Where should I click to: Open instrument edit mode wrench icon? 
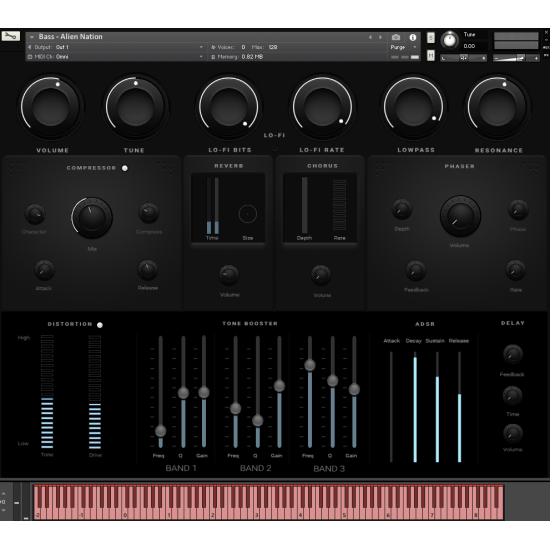(11, 36)
